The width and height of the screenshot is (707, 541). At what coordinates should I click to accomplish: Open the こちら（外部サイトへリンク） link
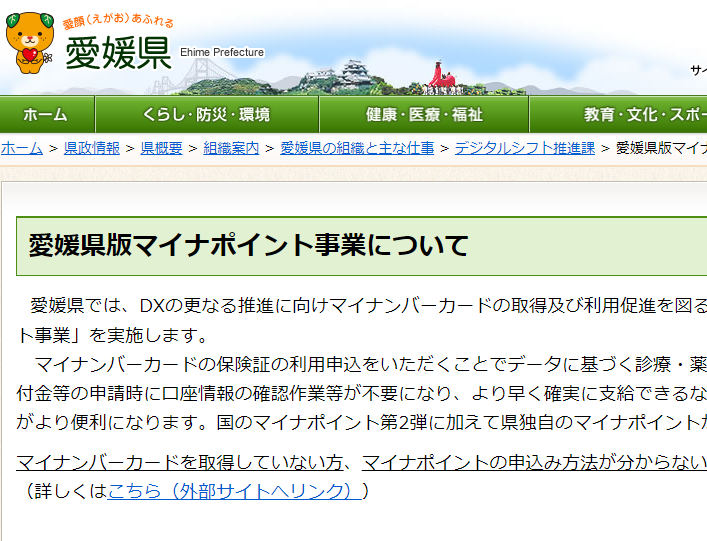pyautogui.click(x=234, y=491)
